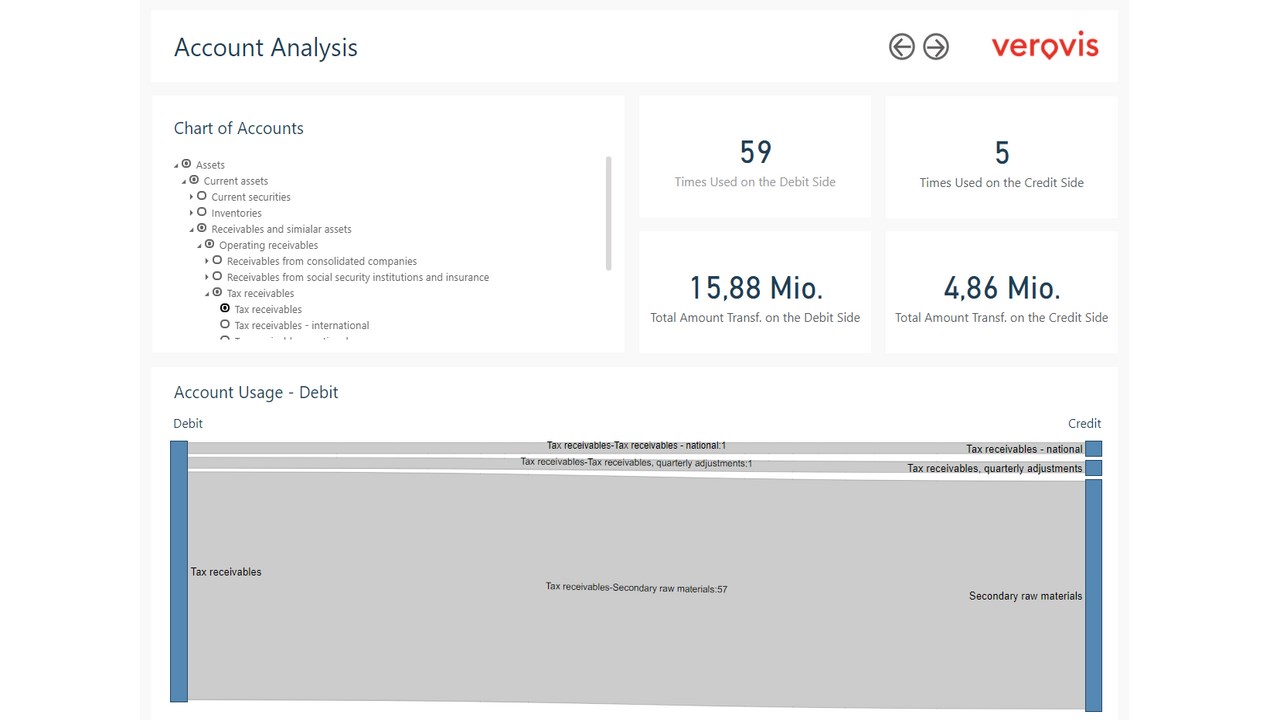Click the Tax receivables - national credit node
Screen dimensions: 1280x720
(x=1093, y=449)
